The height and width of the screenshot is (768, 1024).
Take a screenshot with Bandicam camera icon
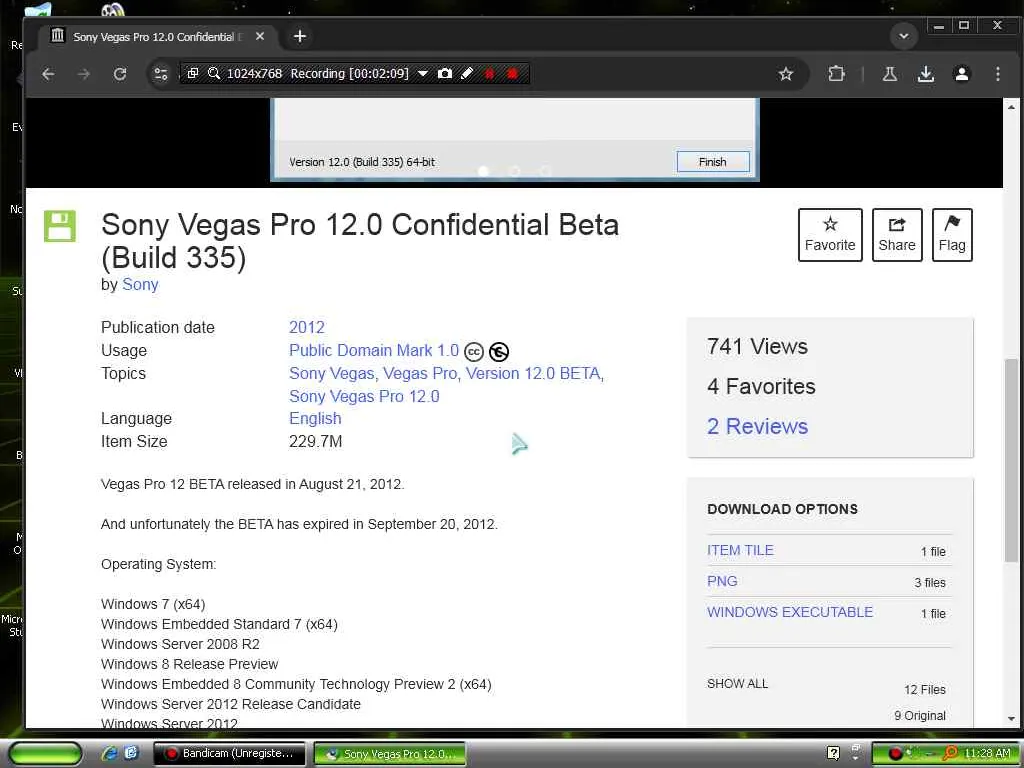click(445, 73)
